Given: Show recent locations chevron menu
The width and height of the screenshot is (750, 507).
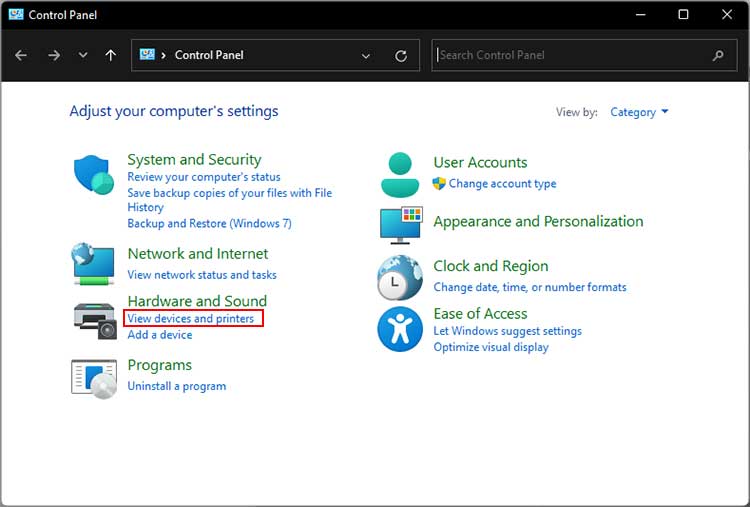Looking at the screenshot, I should tap(83, 55).
